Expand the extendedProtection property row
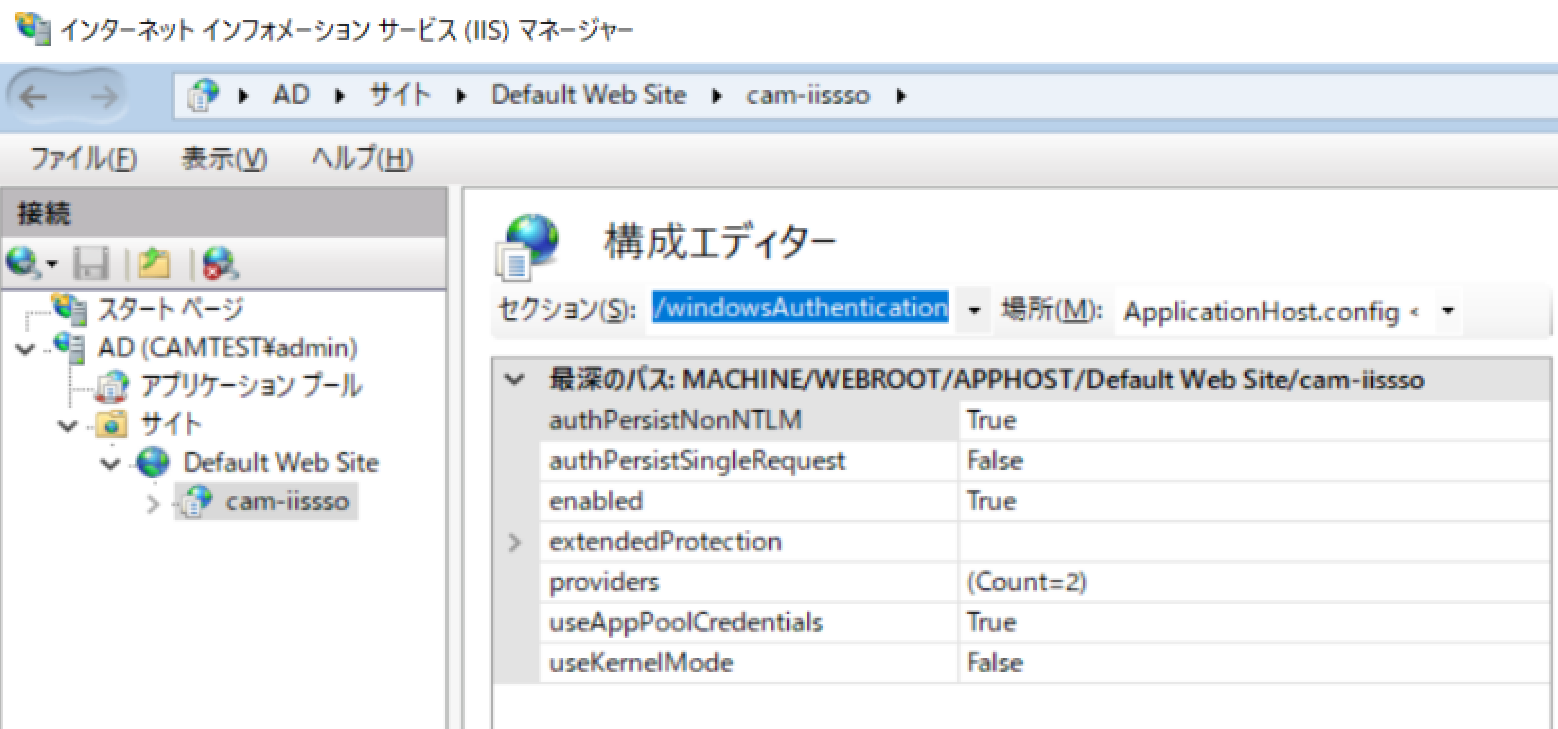The height and width of the screenshot is (729, 1558). pos(515,543)
